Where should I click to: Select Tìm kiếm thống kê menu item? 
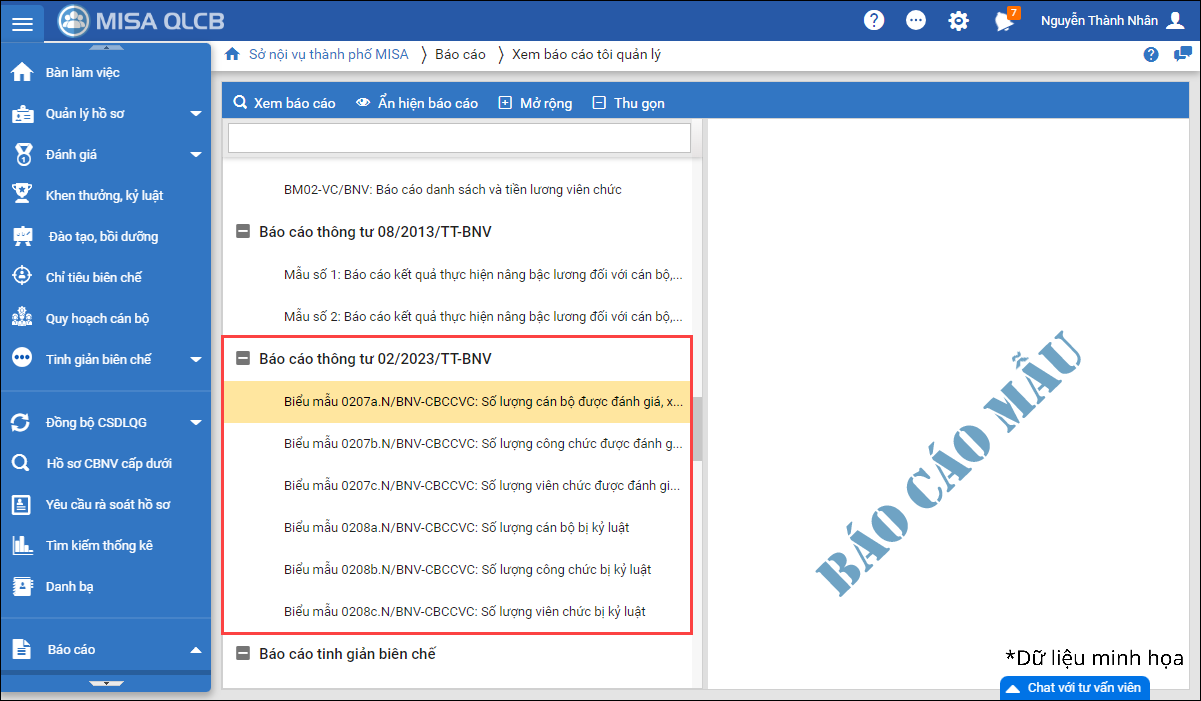click(x=98, y=546)
